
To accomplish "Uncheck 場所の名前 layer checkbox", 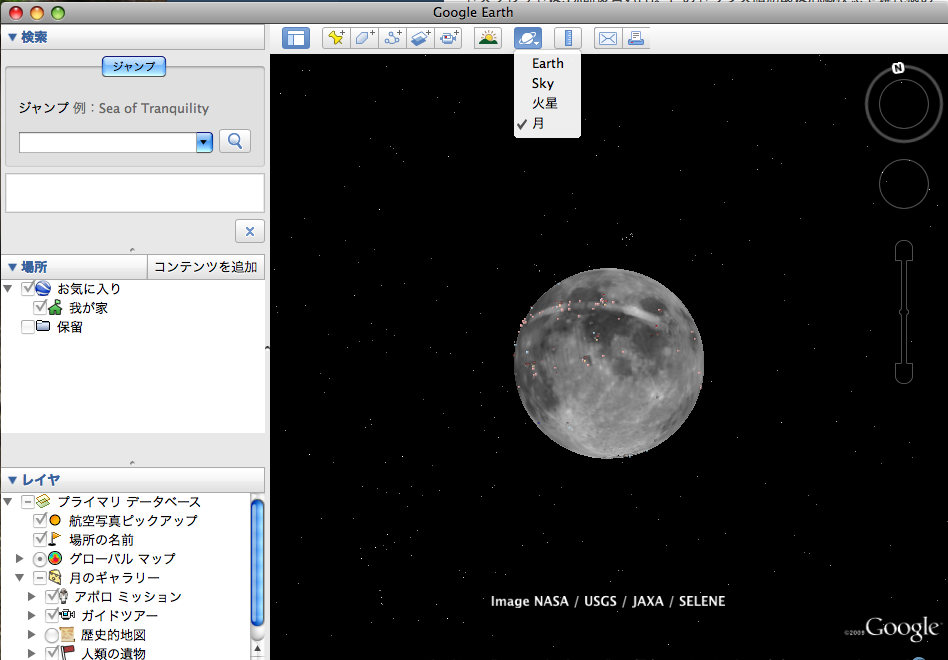I will 40,539.
